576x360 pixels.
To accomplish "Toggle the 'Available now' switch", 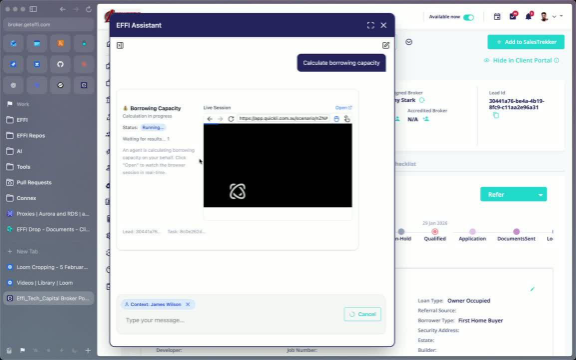I will [468, 17].
